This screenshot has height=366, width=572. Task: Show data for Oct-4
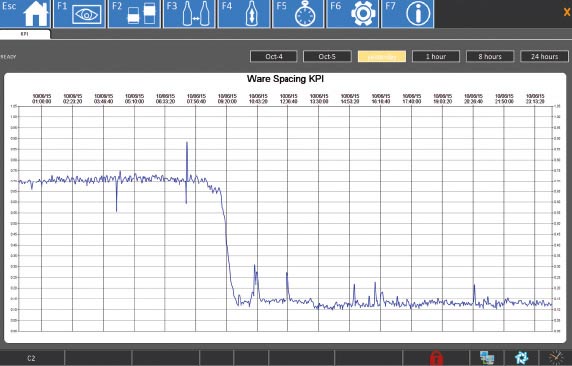[274, 57]
